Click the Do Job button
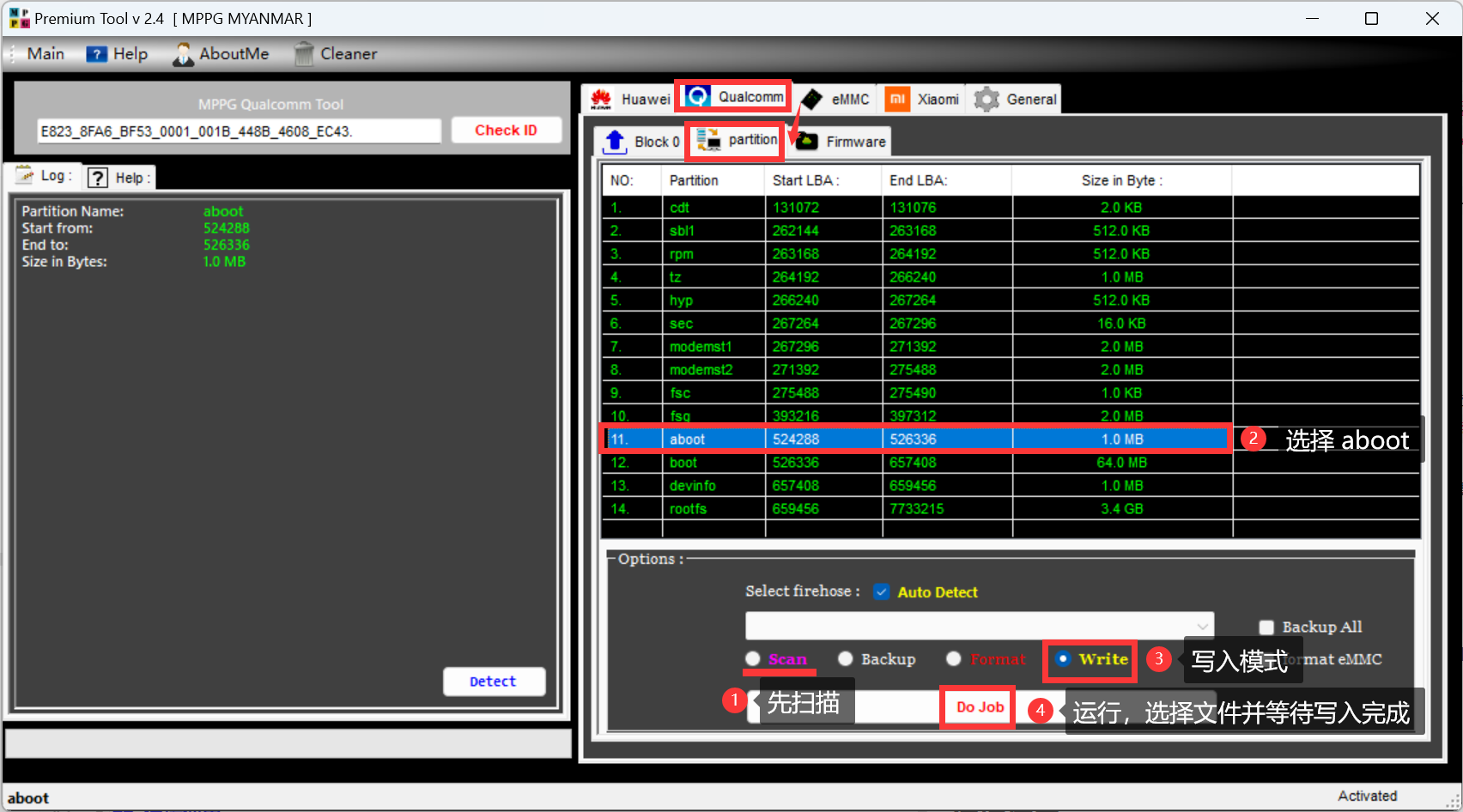The height and width of the screenshot is (812, 1463). pos(980,707)
